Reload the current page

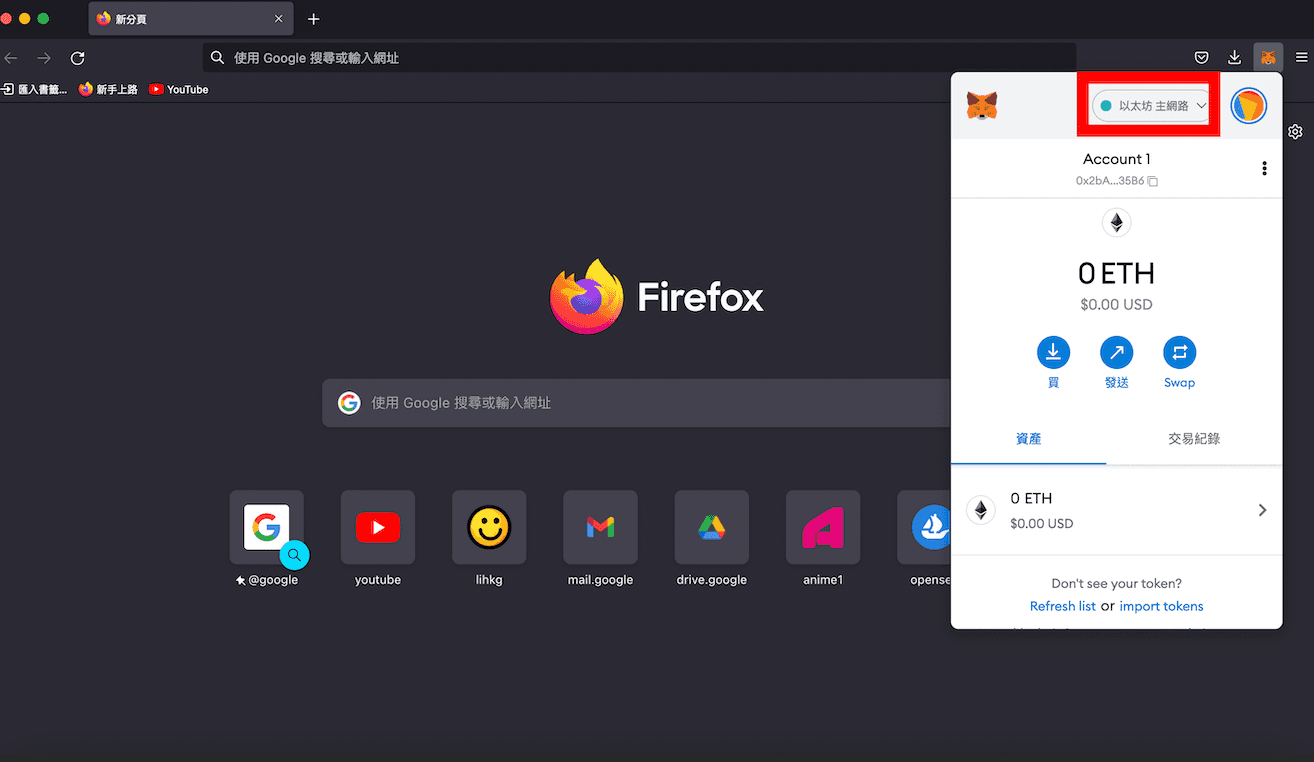point(77,58)
